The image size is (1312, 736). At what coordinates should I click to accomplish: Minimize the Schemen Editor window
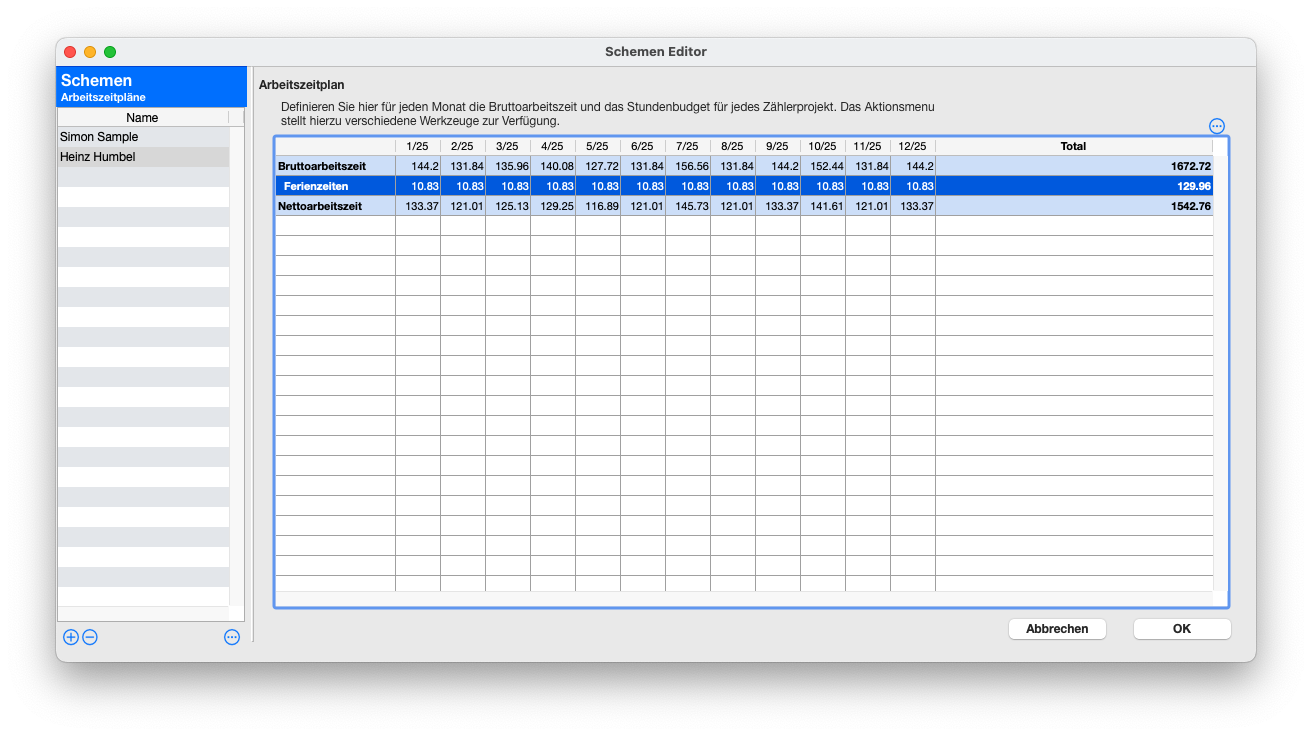[x=90, y=52]
